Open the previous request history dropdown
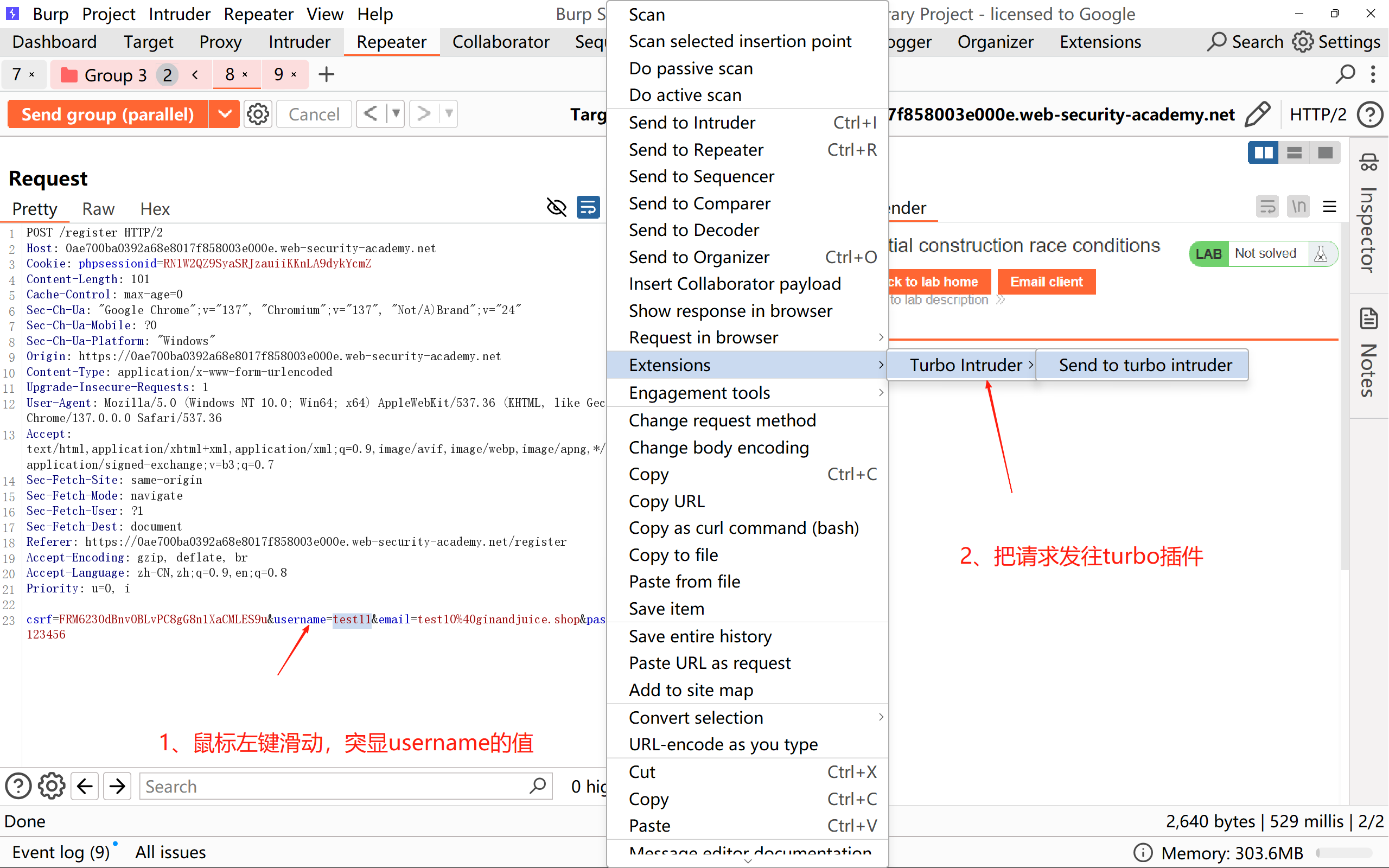Image resolution: width=1389 pixels, height=868 pixels. pyautogui.click(x=396, y=114)
